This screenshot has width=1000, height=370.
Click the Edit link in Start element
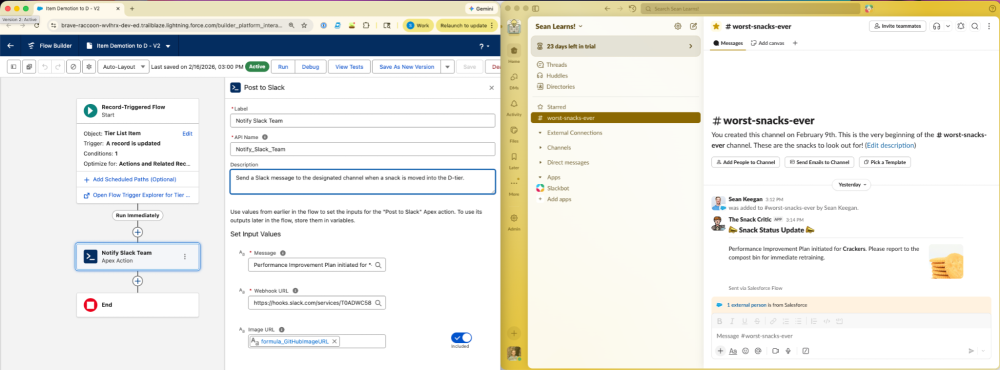pyautogui.click(x=187, y=133)
